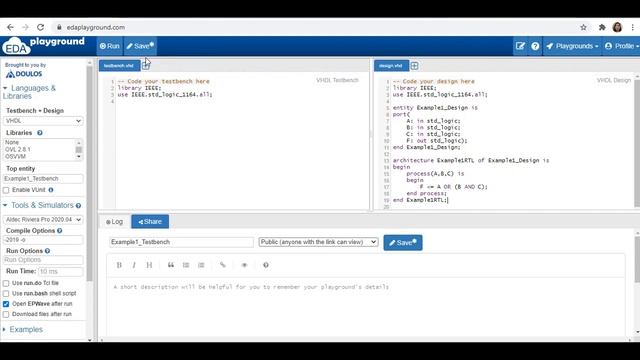Collapse the Tools & Simulators section
Image resolution: width=640 pixels, height=360 pixels.
tap(39, 205)
